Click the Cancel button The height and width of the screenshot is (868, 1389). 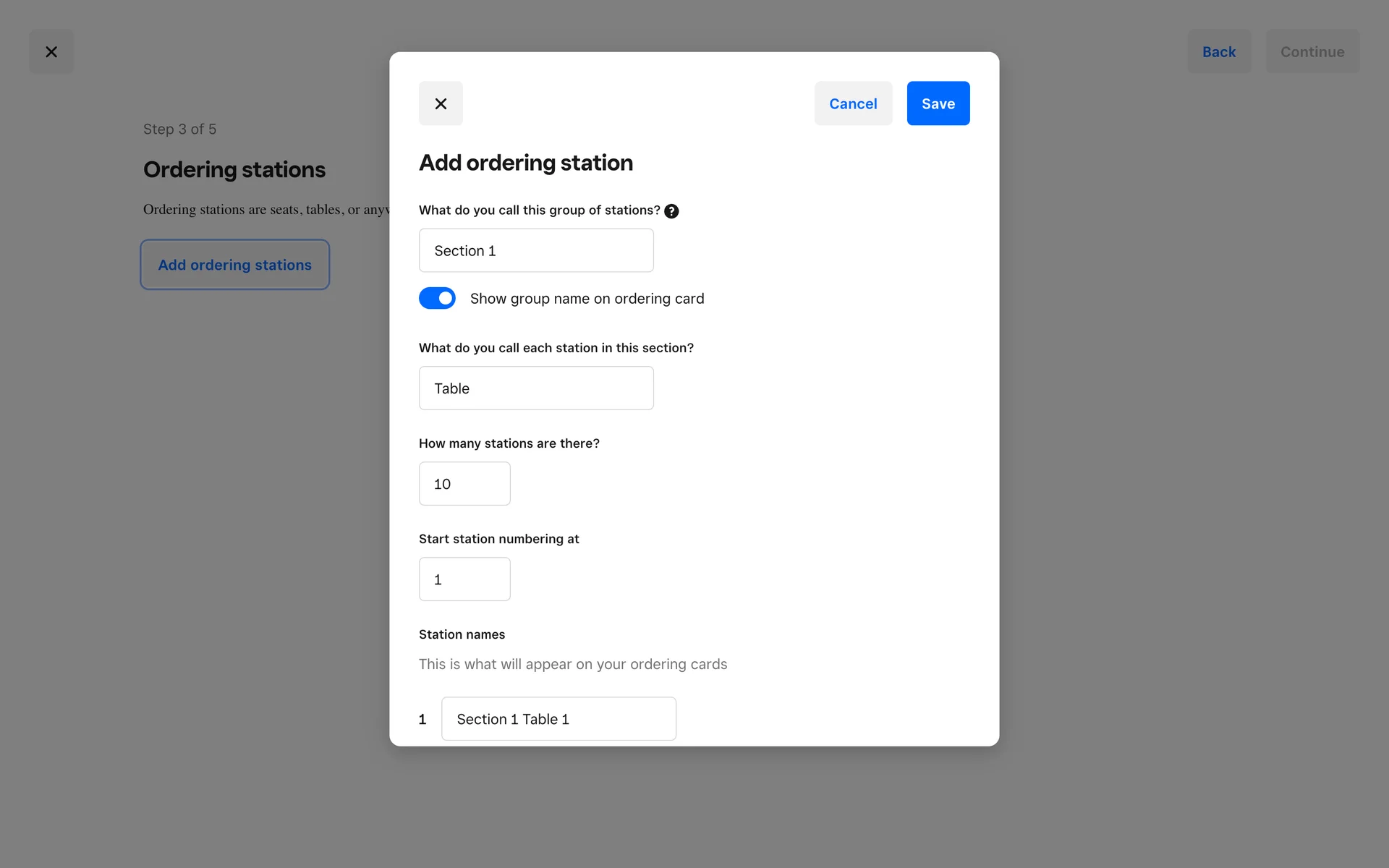(853, 103)
